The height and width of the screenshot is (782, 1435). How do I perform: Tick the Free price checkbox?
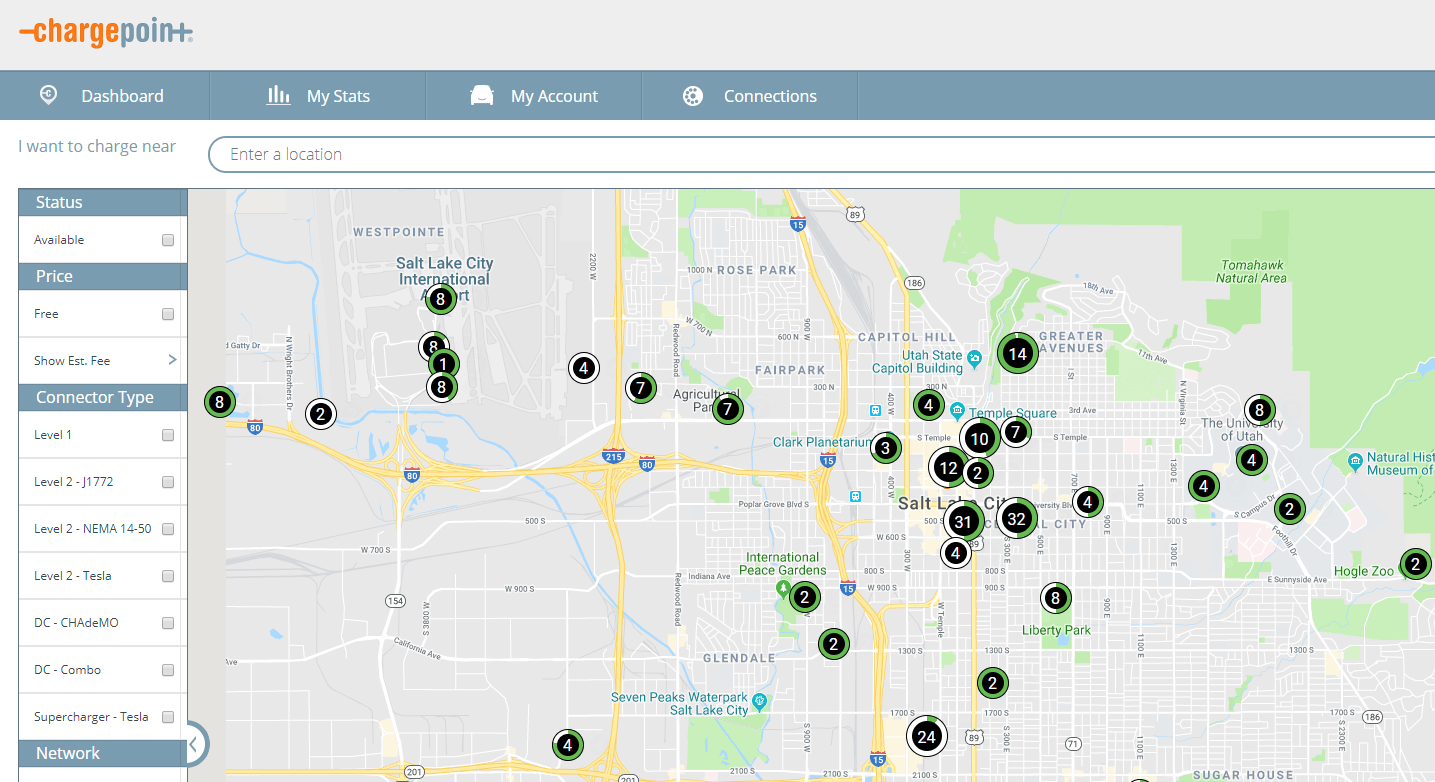168,314
